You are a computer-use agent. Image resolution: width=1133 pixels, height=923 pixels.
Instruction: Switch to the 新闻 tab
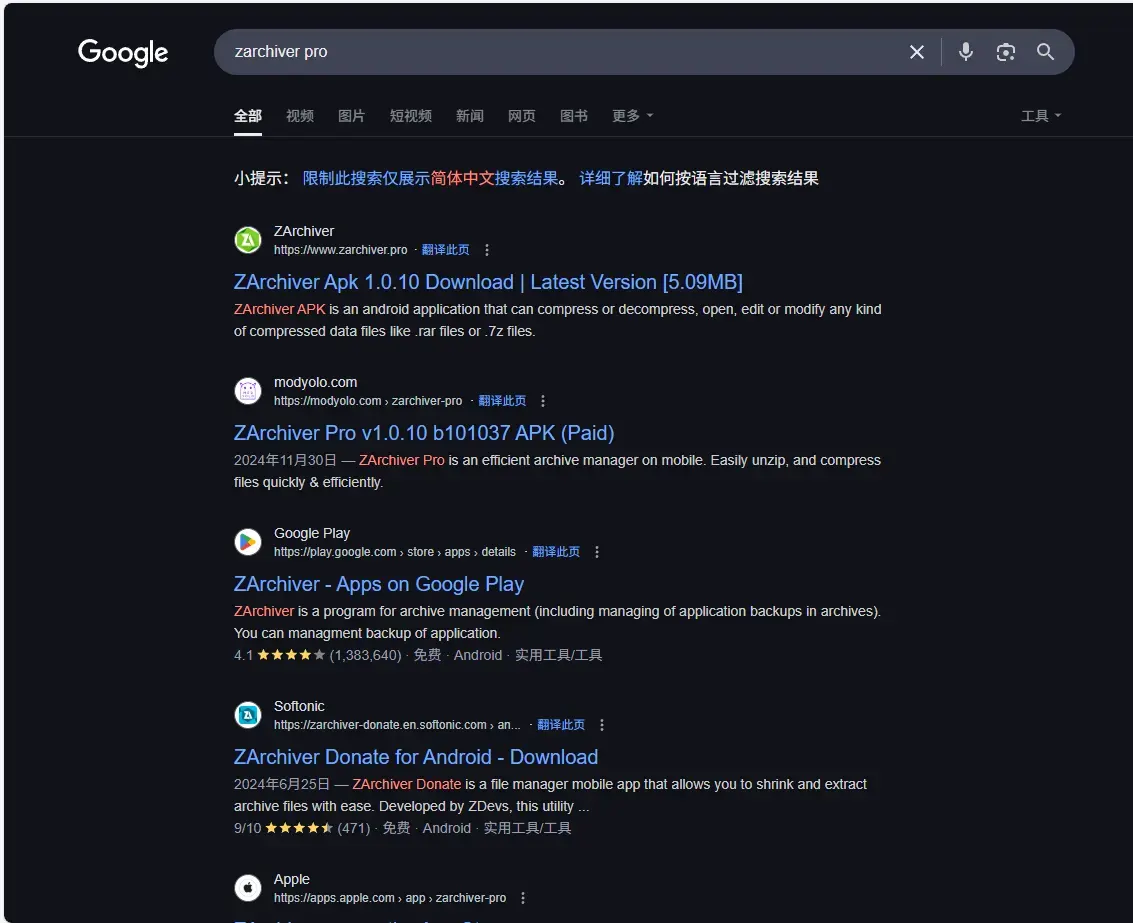click(x=470, y=116)
